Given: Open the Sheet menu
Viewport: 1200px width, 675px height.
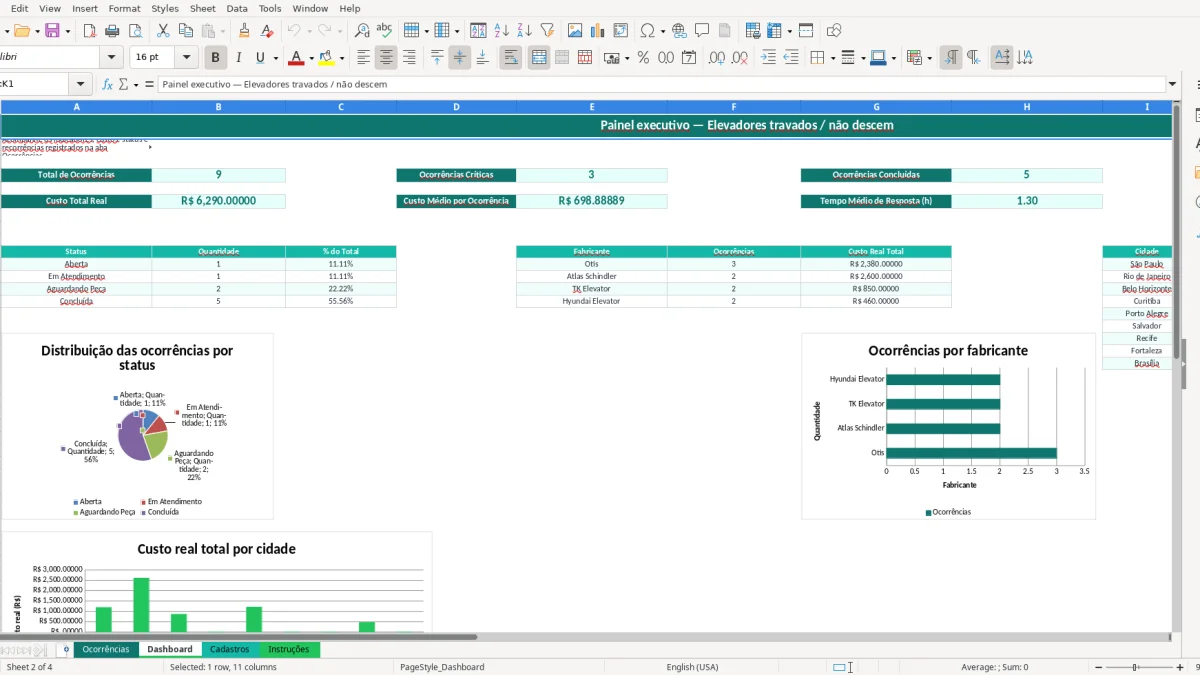Looking at the screenshot, I should (203, 8).
